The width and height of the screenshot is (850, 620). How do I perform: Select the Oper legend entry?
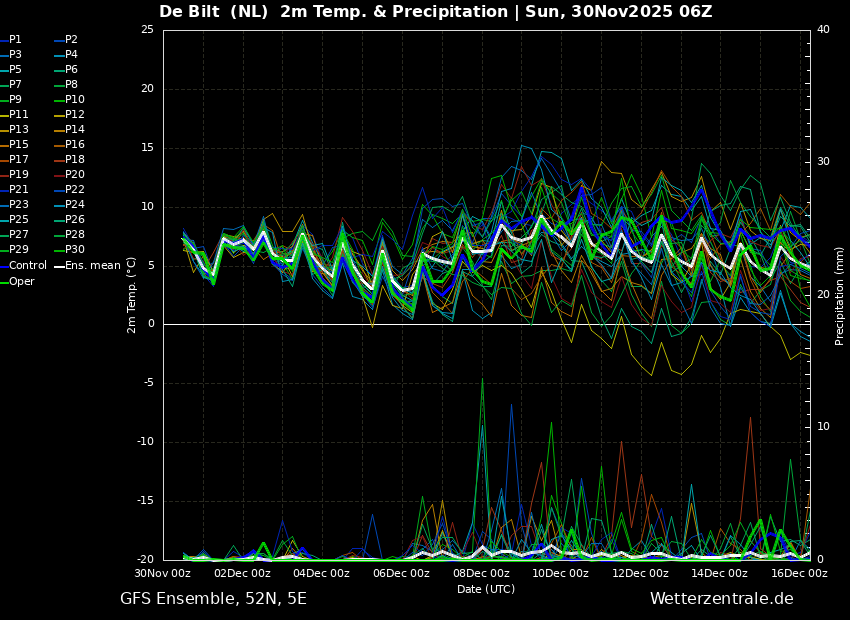(x=22, y=281)
